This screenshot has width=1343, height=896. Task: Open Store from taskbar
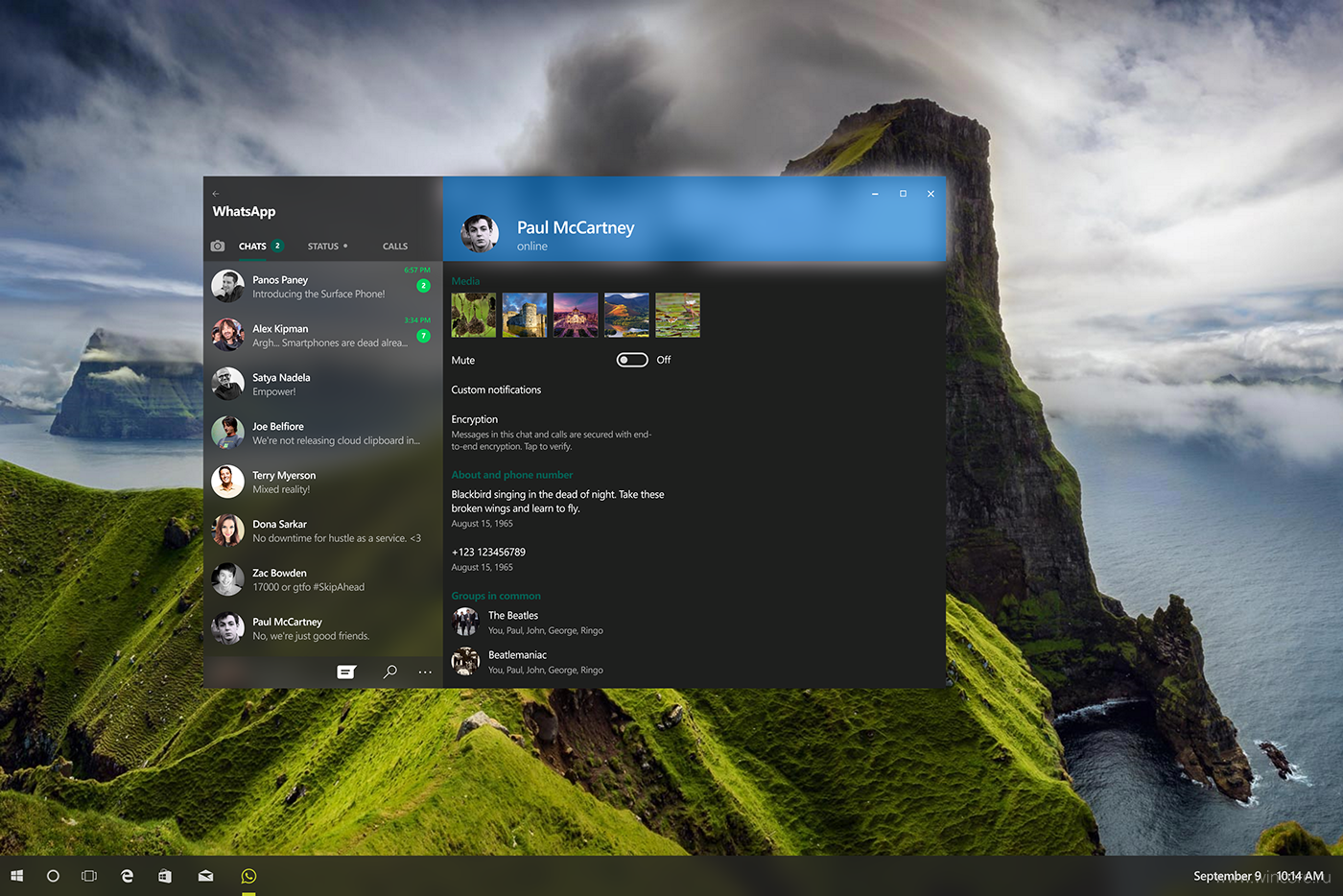165,876
